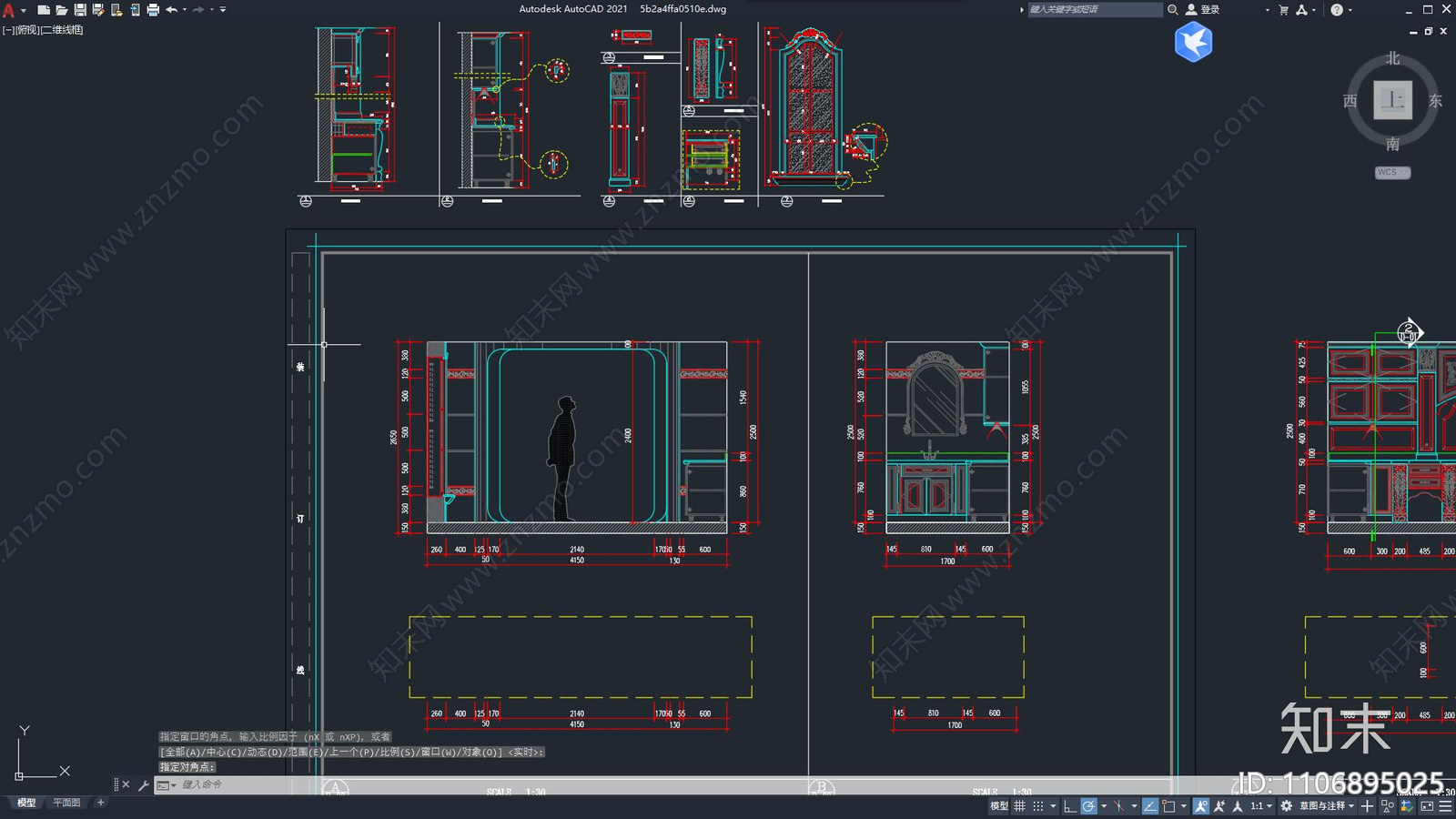Open the 俯视 view controls menu

27,30
